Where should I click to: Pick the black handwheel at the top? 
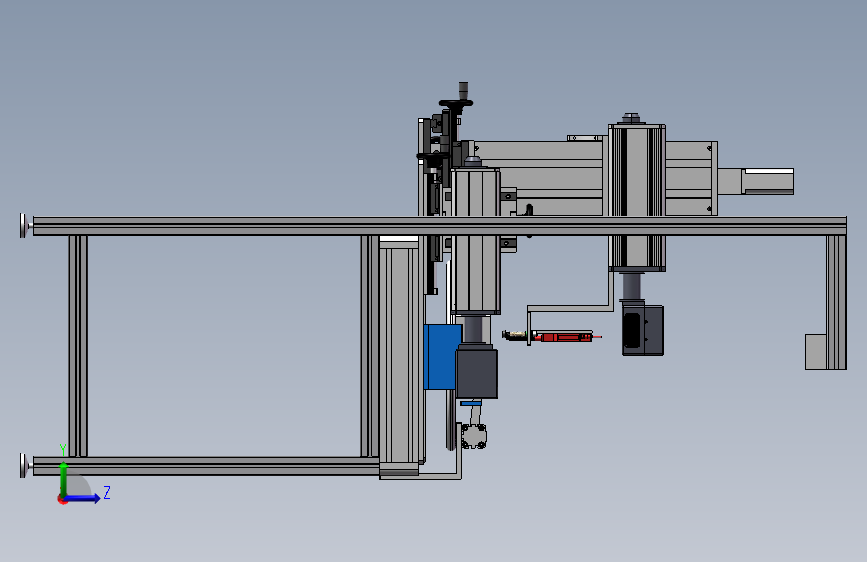click(x=456, y=103)
